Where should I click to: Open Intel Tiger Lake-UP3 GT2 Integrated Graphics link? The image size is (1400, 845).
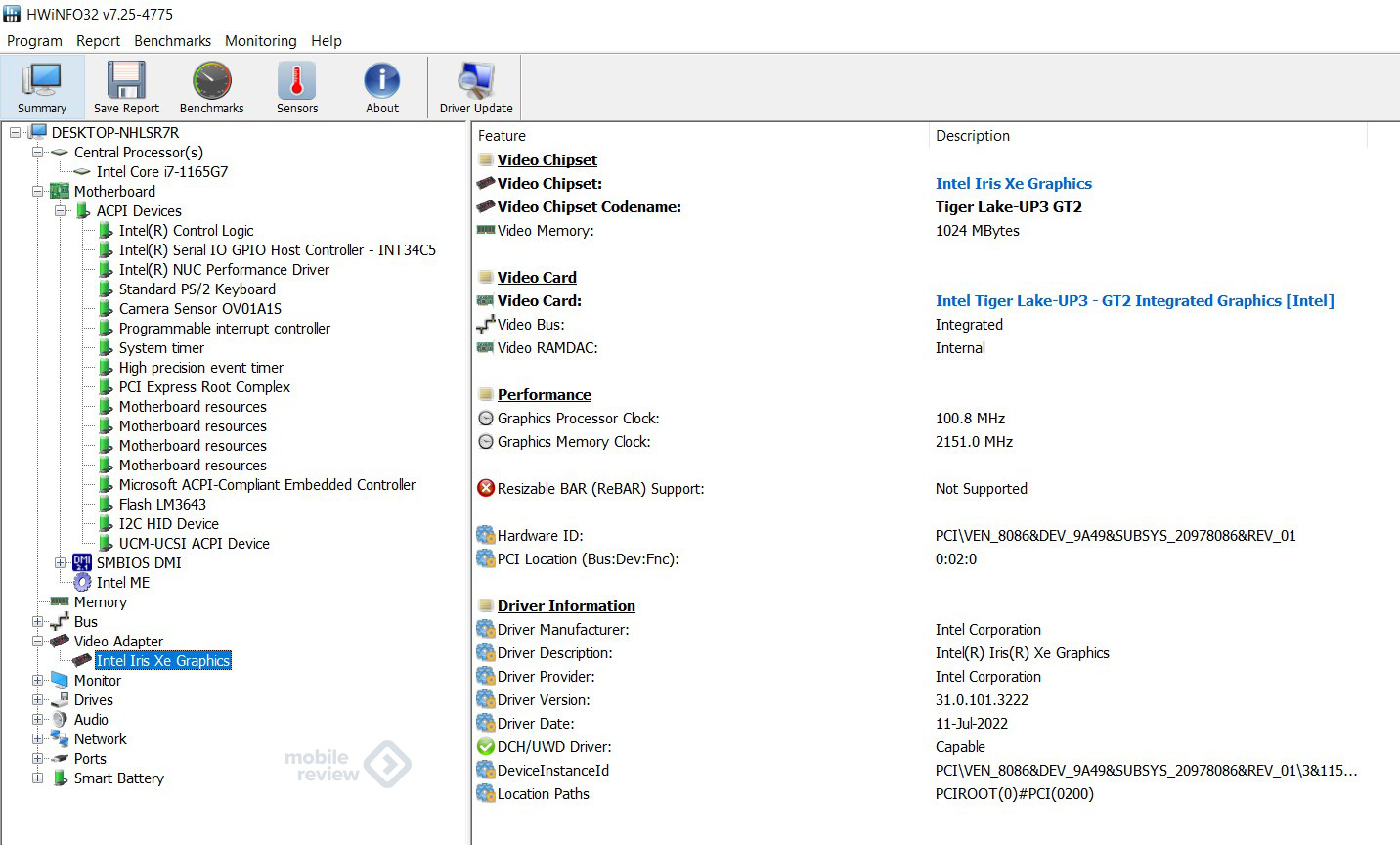[x=1134, y=300]
